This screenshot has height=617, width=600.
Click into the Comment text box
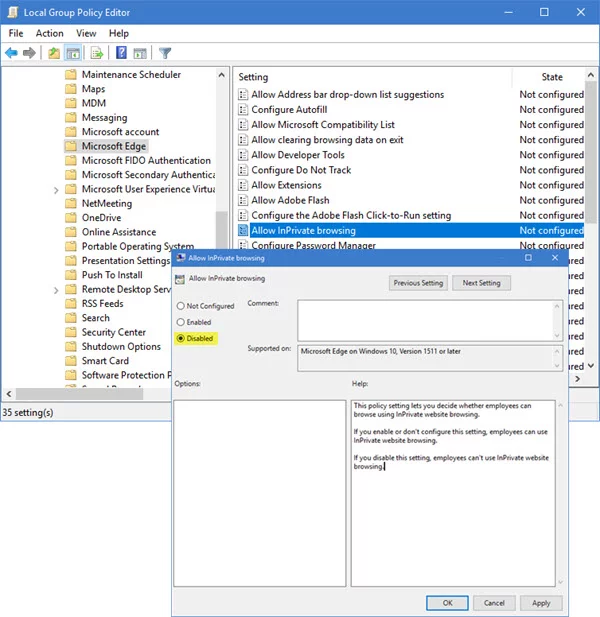(426, 320)
